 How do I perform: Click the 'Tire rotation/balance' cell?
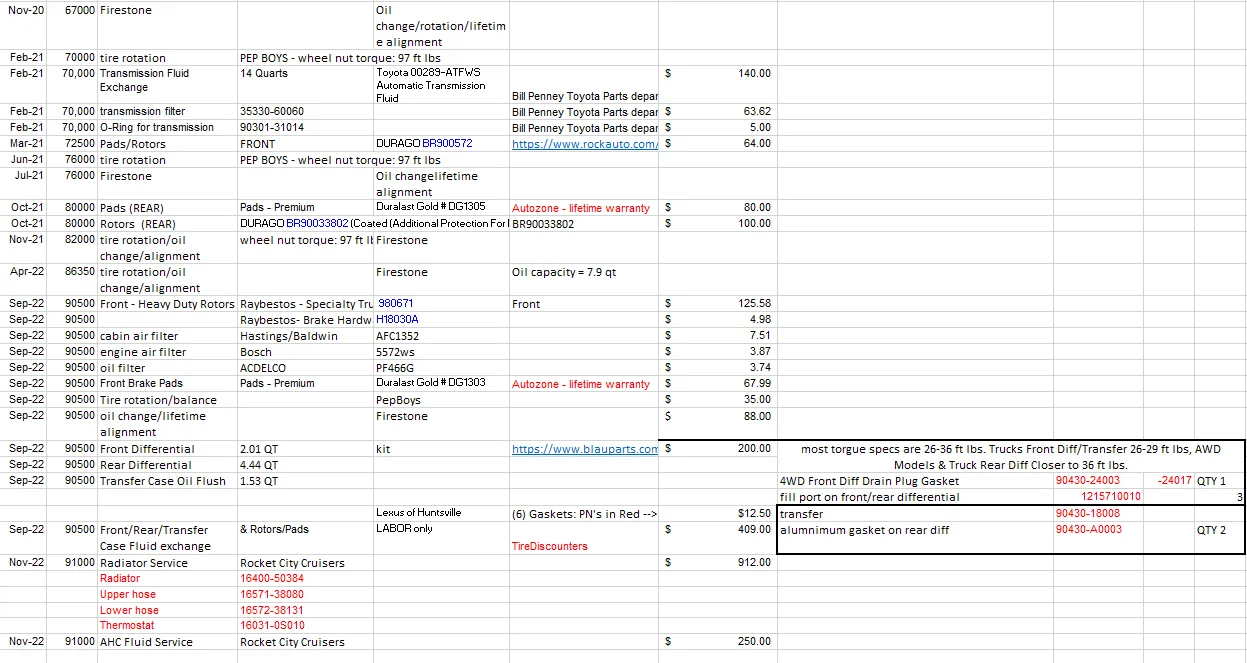coord(167,399)
